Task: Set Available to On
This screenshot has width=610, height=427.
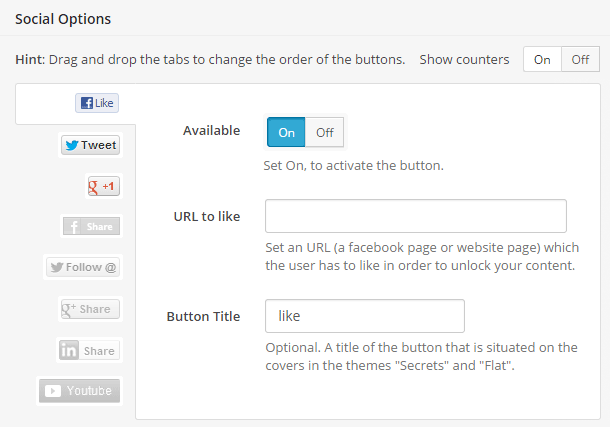Action: 286,132
